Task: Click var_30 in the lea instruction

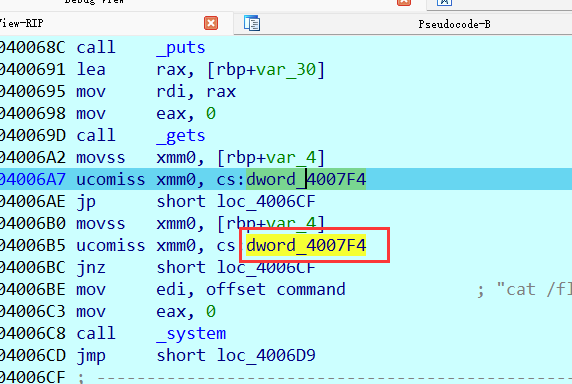Action: point(286,69)
